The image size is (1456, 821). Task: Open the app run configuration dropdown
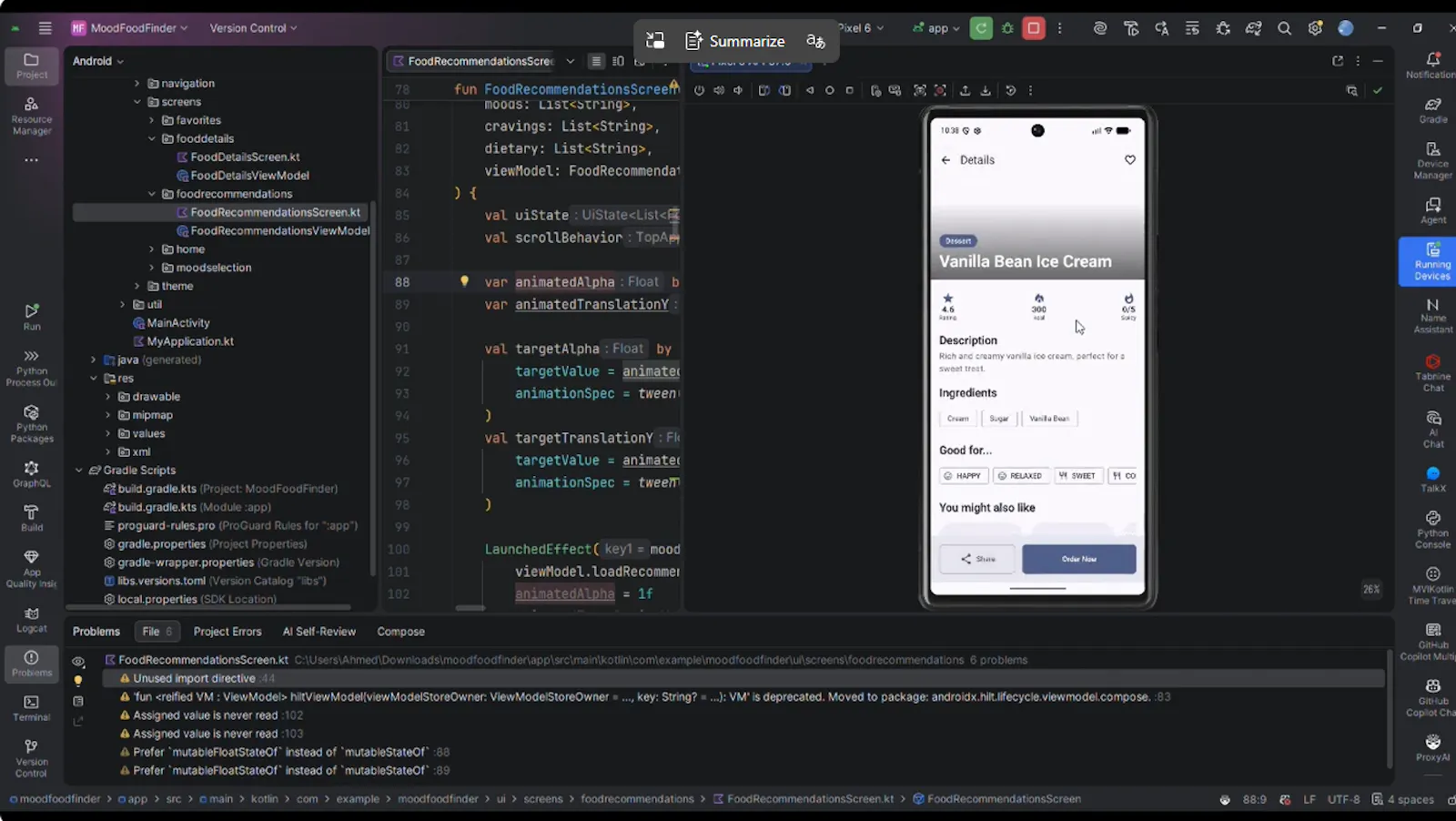(936, 28)
